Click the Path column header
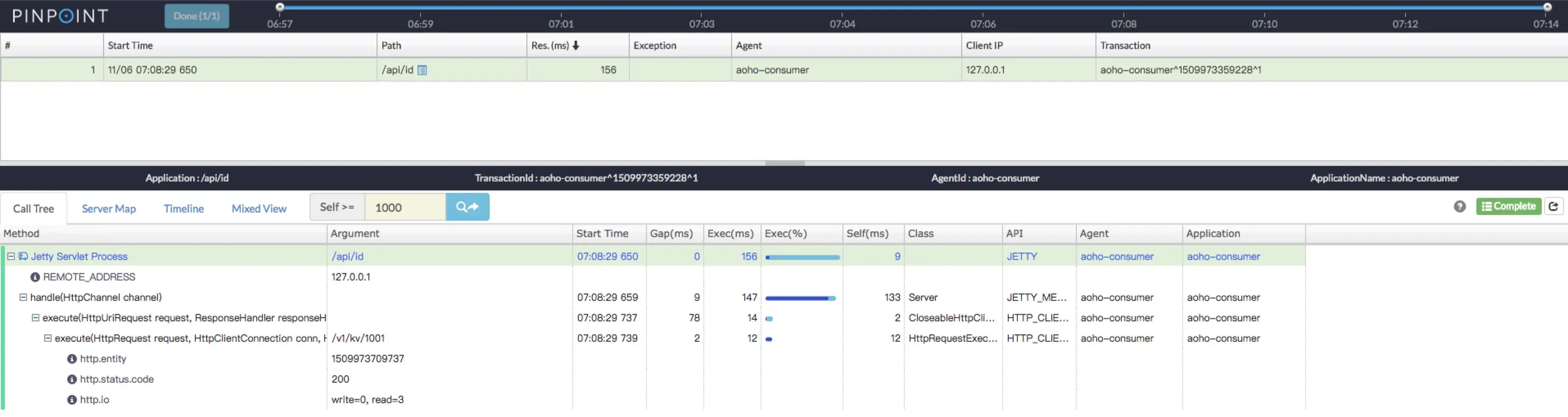Screen dimensions: 1568x417 click(x=451, y=46)
